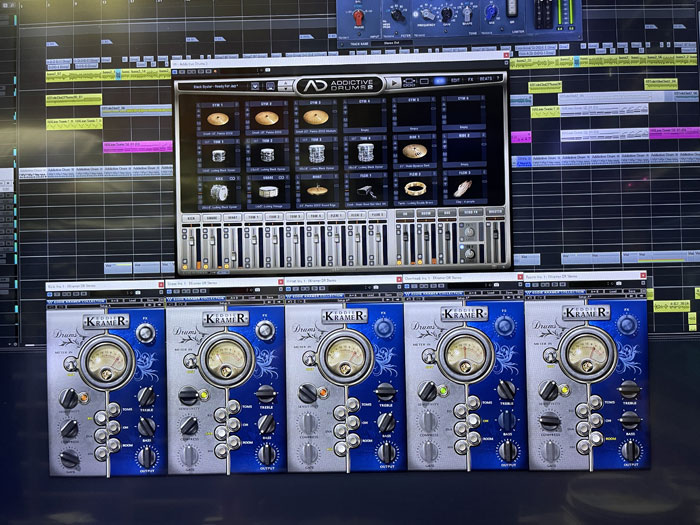Click the ROOM mixer channel label

click(426, 213)
